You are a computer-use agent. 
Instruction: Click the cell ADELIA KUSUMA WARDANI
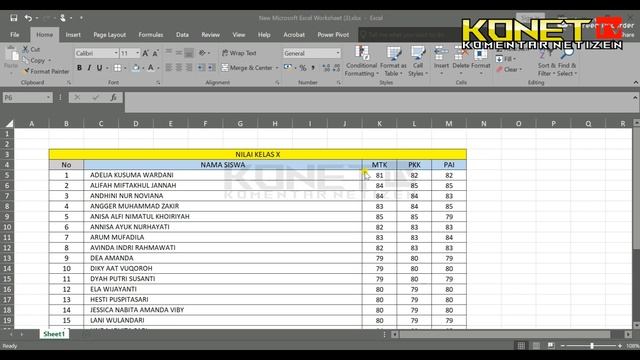[x=222, y=175]
